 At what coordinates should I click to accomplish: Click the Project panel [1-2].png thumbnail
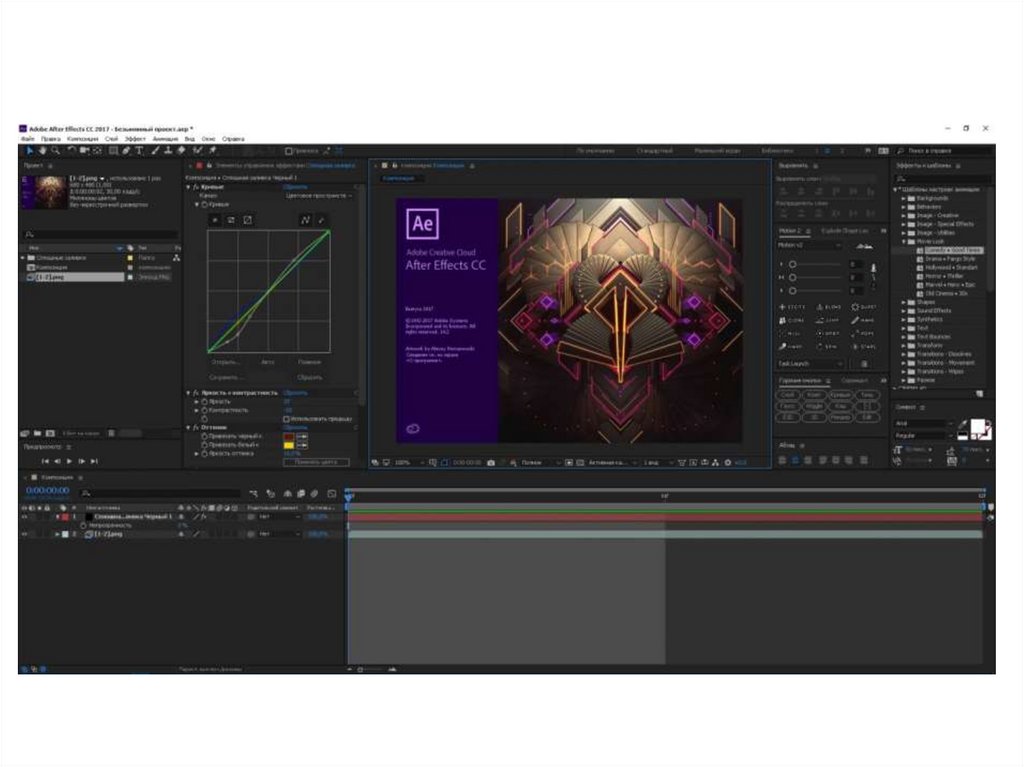[x=44, y=191]
